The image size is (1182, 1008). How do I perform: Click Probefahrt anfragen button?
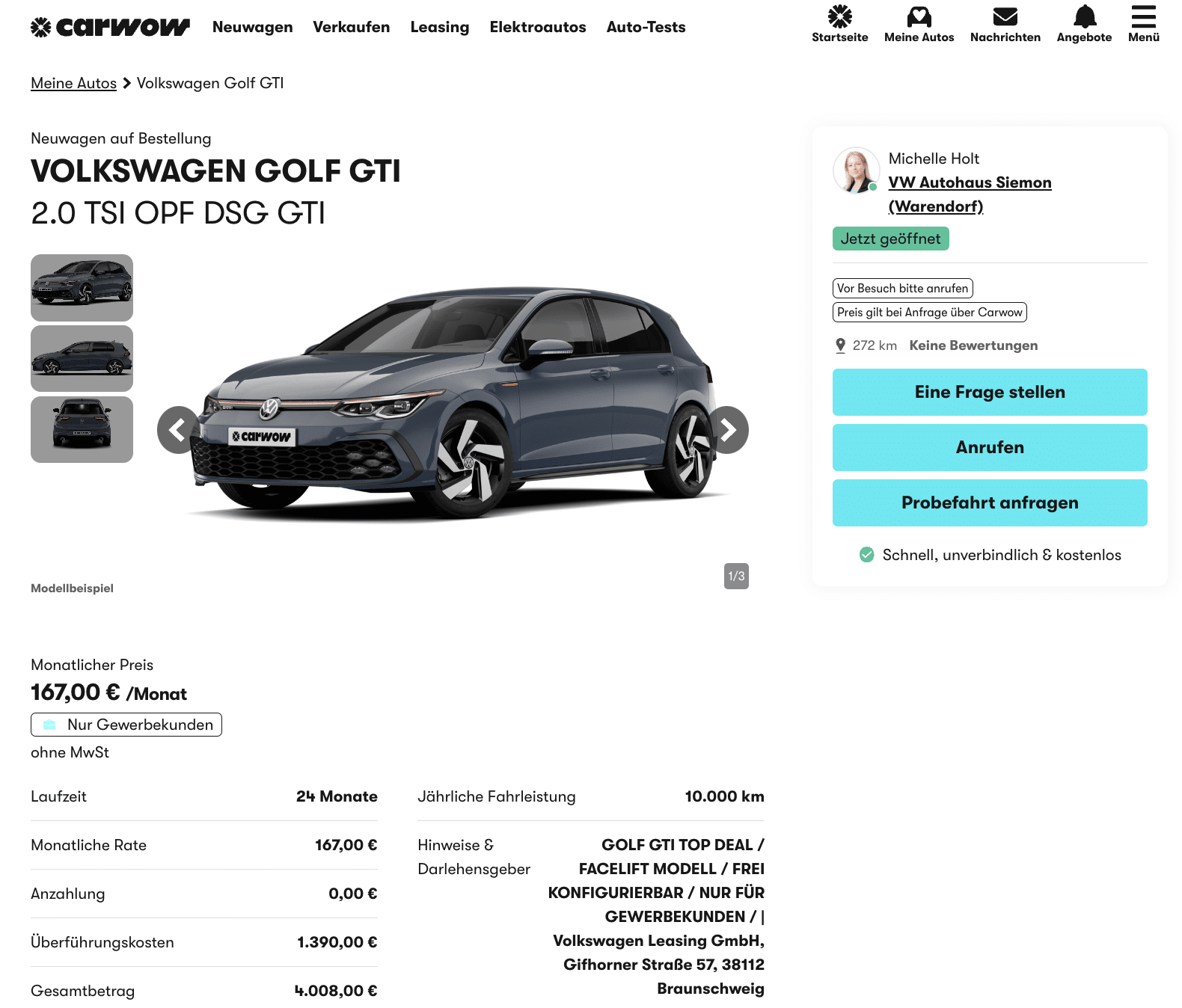click(990, 503)
